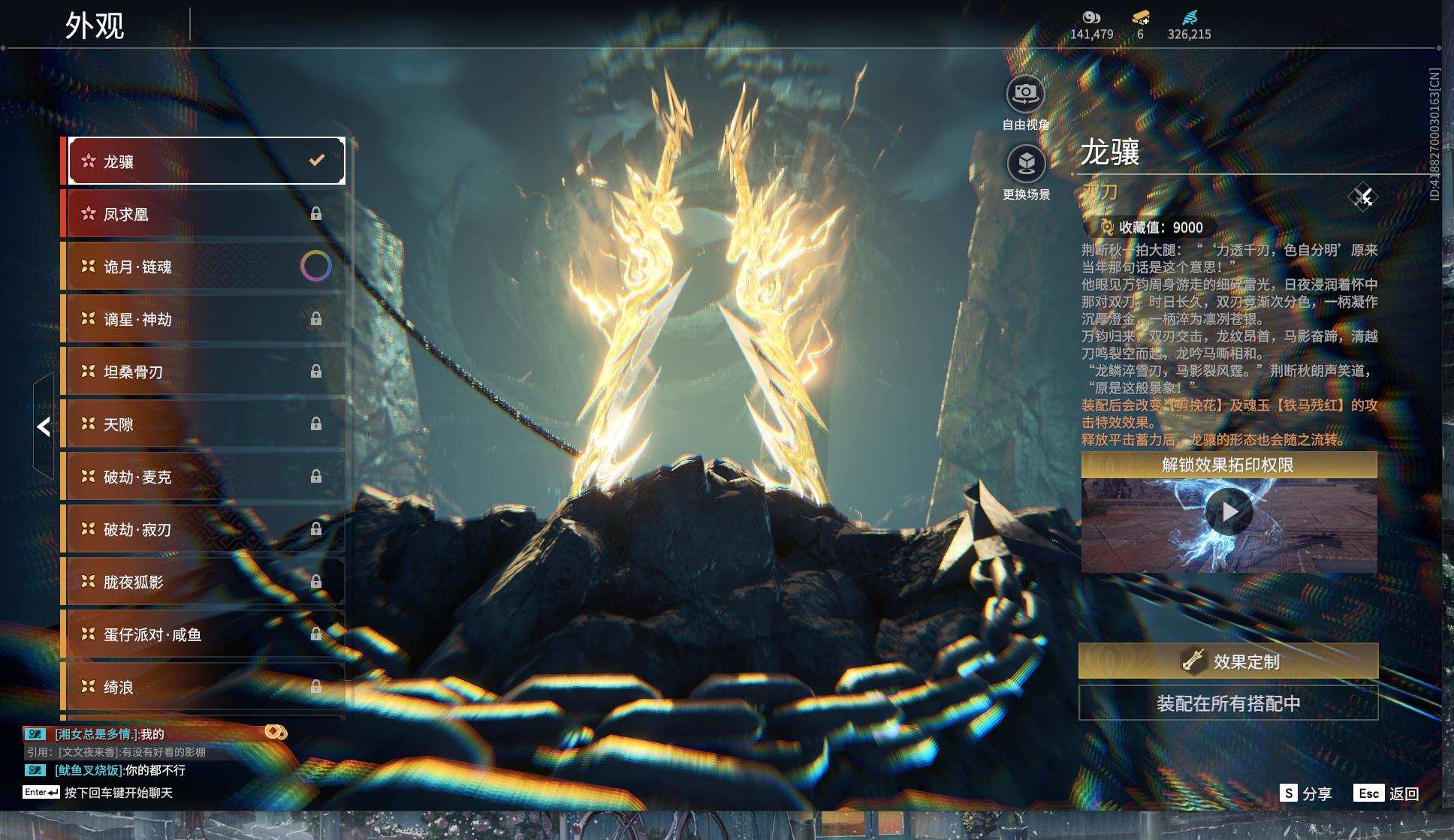Click the S 分享 share button
This screenshot has height=840, width=1454.
click(1306, 793)
